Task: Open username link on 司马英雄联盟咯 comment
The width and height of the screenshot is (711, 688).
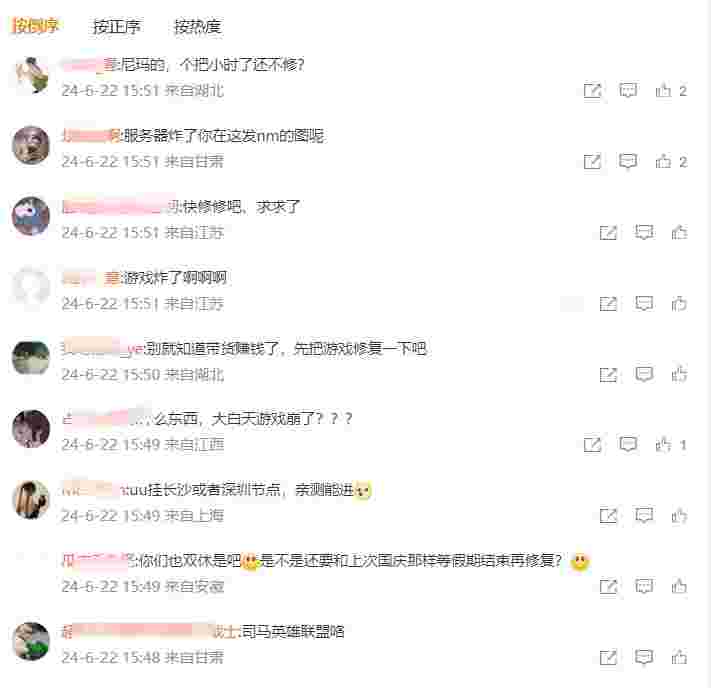Action: pos(150,631)
